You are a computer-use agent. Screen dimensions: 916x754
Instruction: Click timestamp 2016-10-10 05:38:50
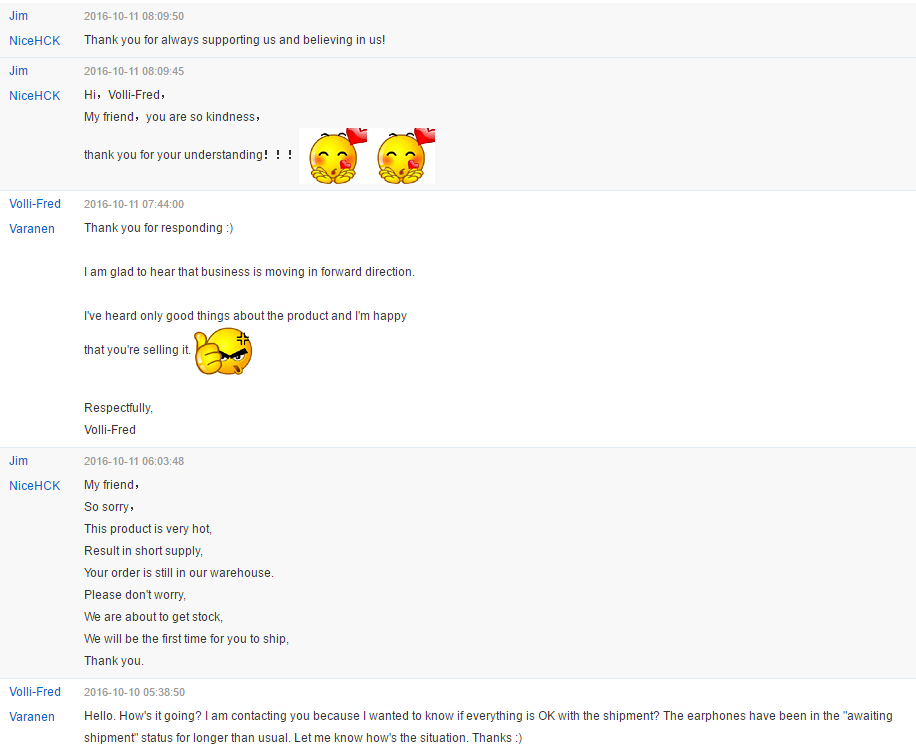pyautogui.click(x=134, y=692)
